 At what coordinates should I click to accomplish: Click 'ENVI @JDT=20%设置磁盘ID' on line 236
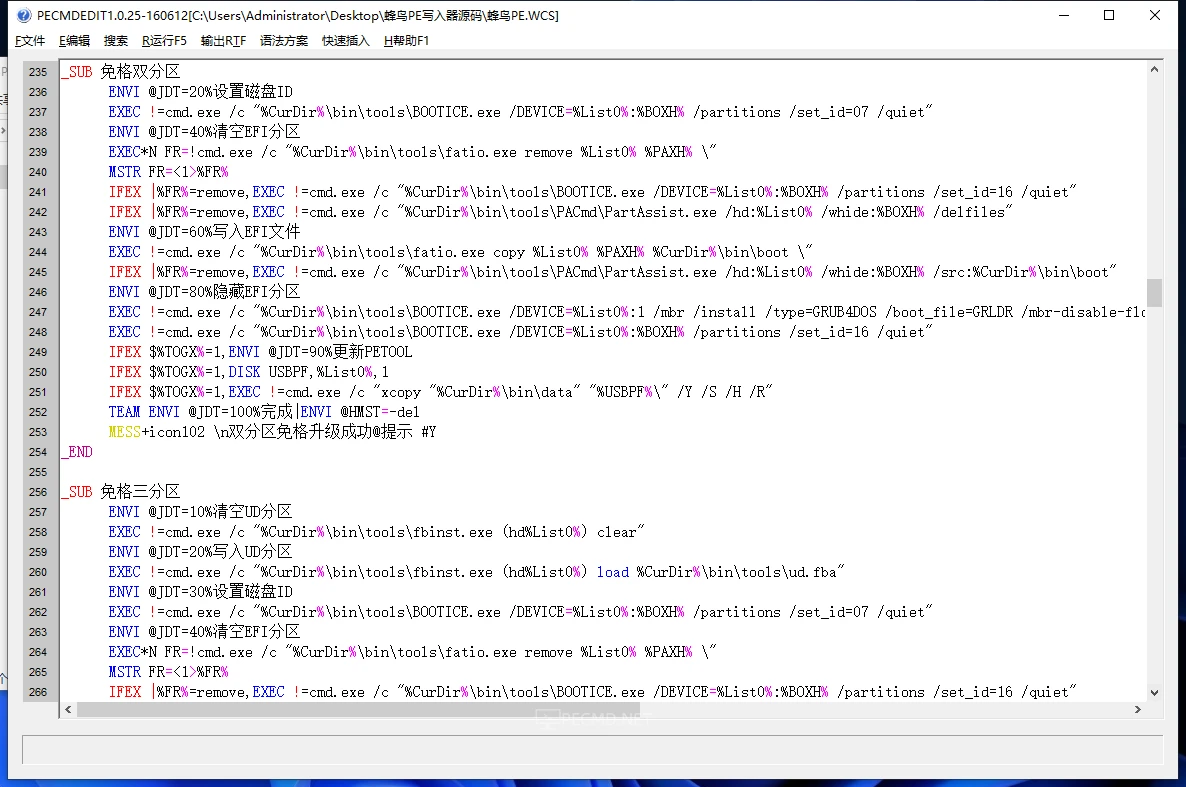pyautogui.click(x=200, y=92)
